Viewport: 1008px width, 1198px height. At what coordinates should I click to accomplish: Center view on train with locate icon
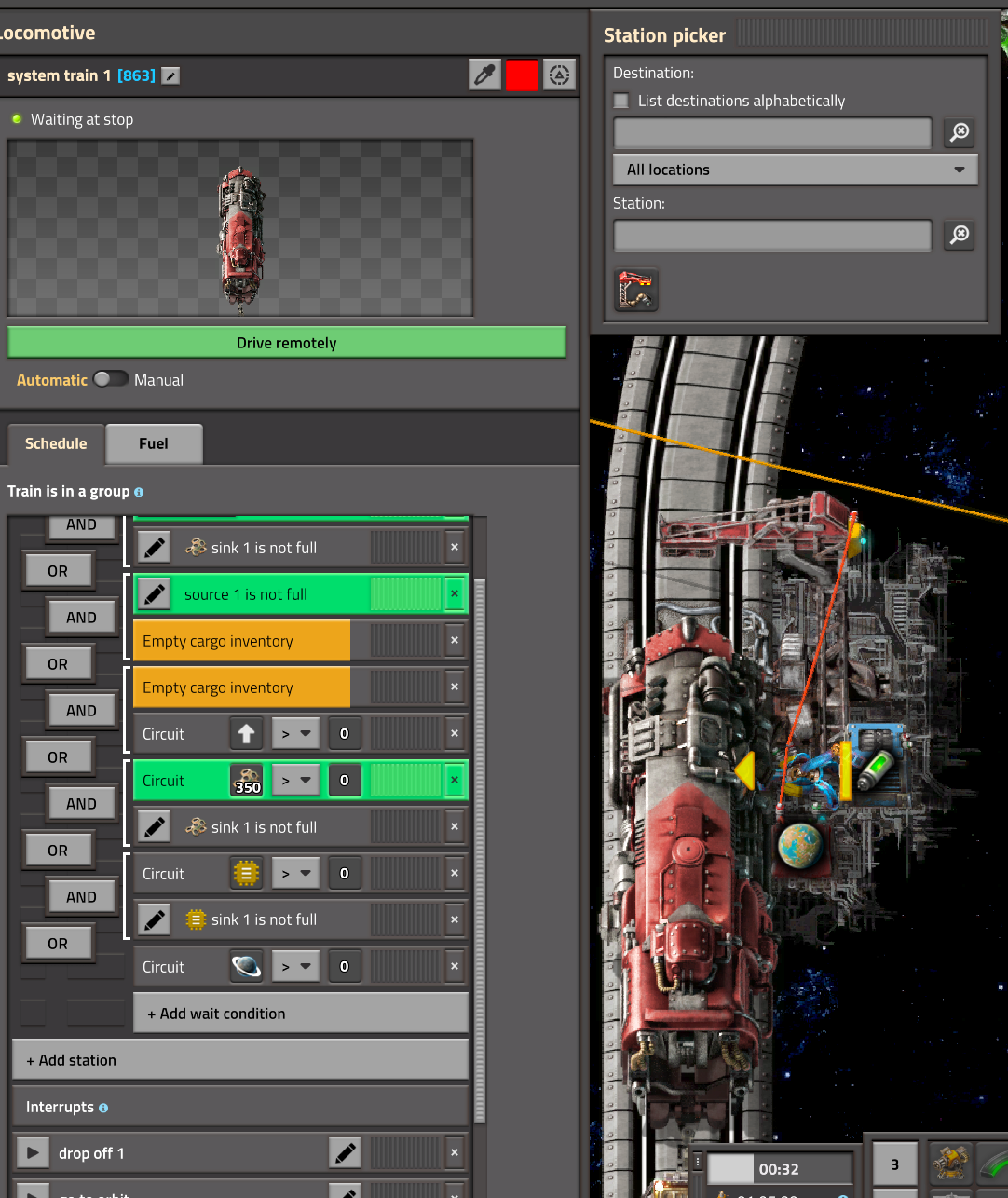pos(559,75)
